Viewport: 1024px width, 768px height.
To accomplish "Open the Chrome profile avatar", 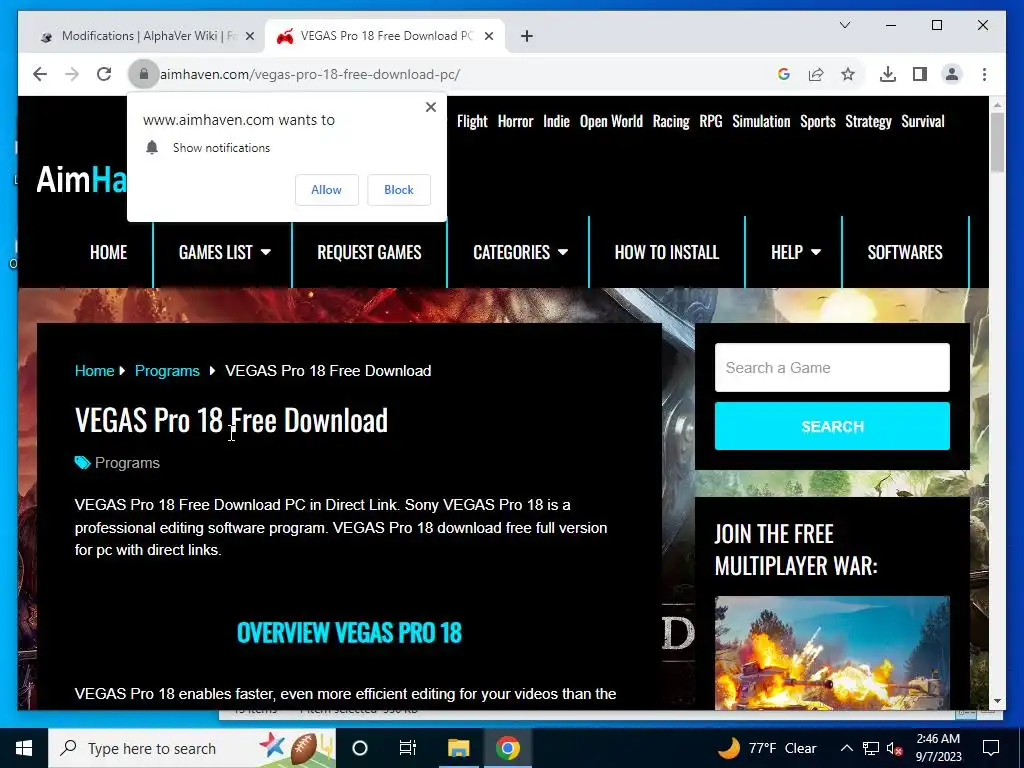I will 952,74.
